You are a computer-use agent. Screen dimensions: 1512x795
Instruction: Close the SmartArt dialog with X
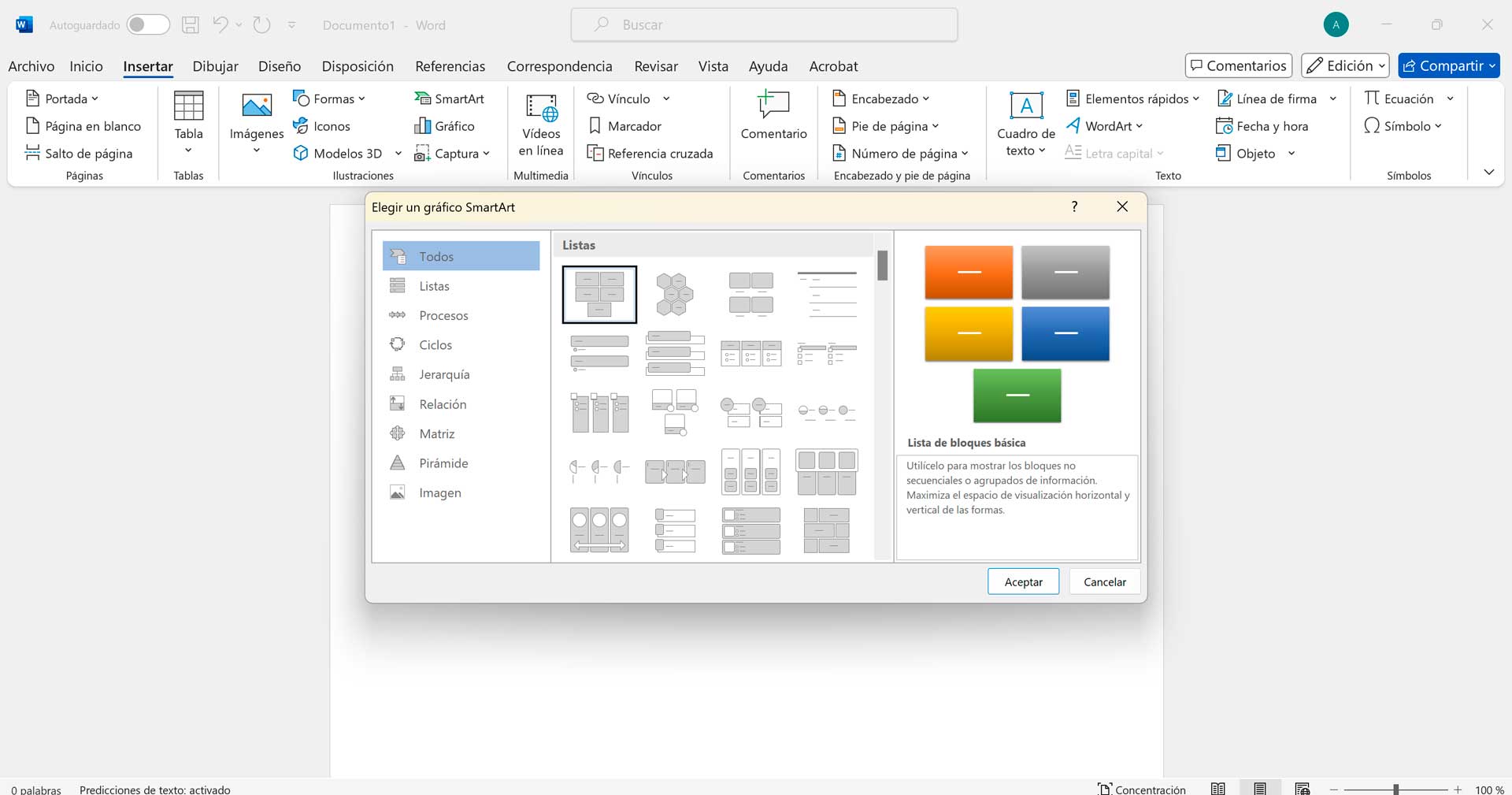click(x=1122, y=206)
